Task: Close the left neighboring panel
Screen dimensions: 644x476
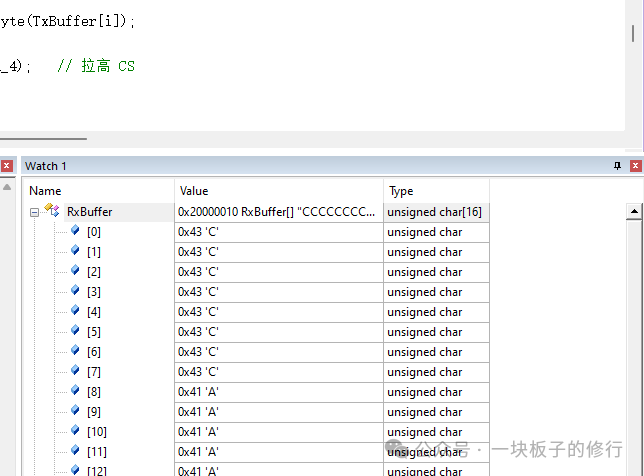Action: tap(7, 166)
